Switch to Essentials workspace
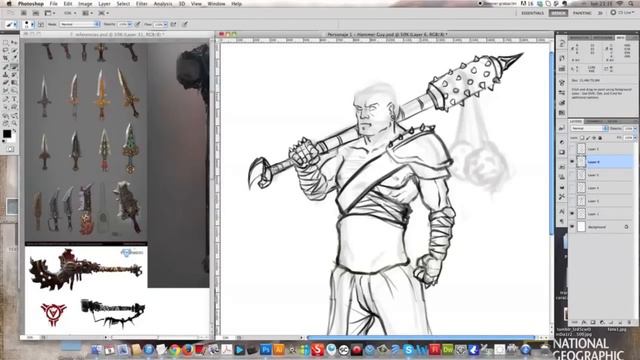Image resolution: width=640 pixels, height=360 pixels. click(533, 13)
